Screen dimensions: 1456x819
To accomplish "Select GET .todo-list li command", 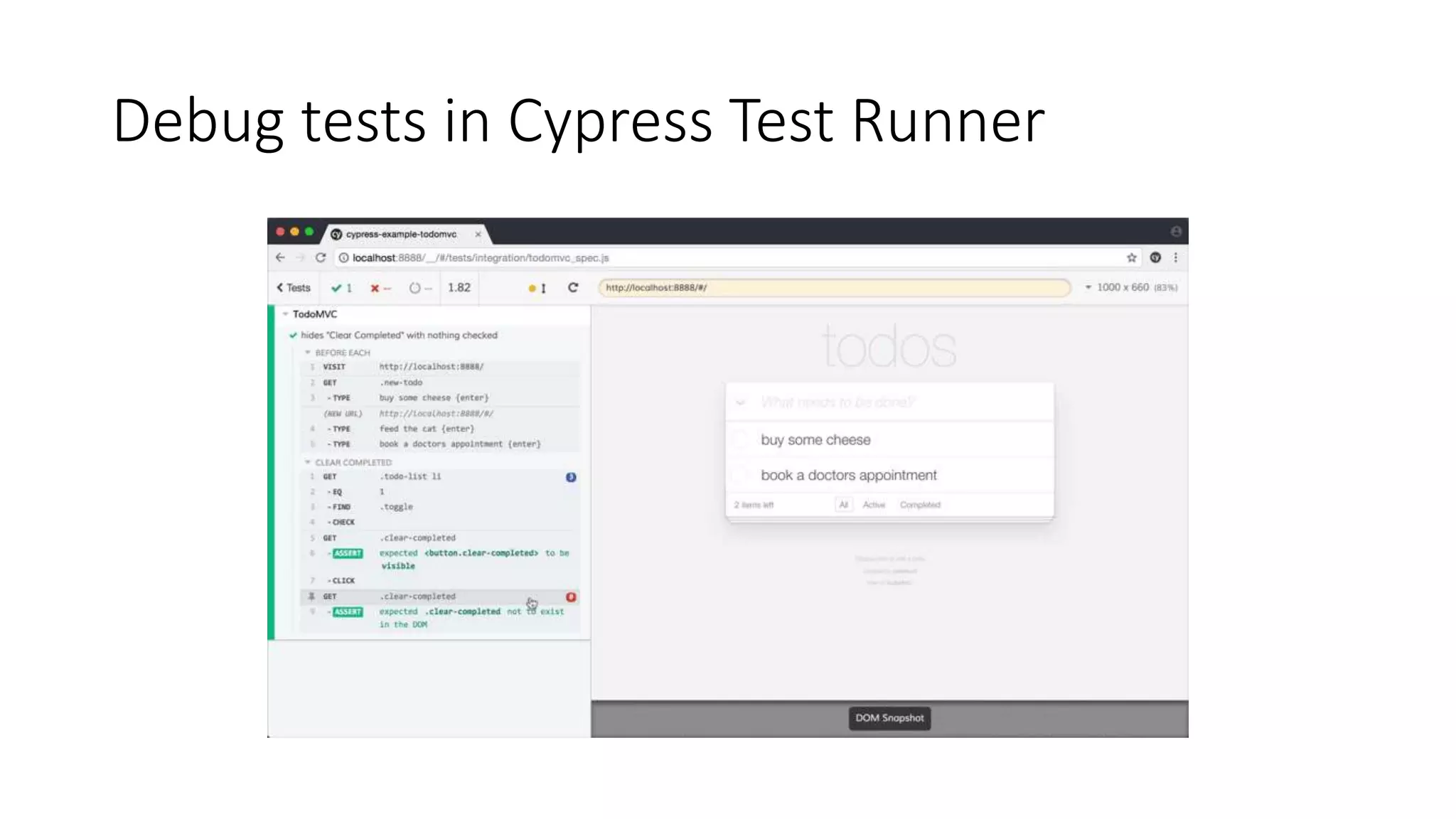I will (x=441, y=476).
